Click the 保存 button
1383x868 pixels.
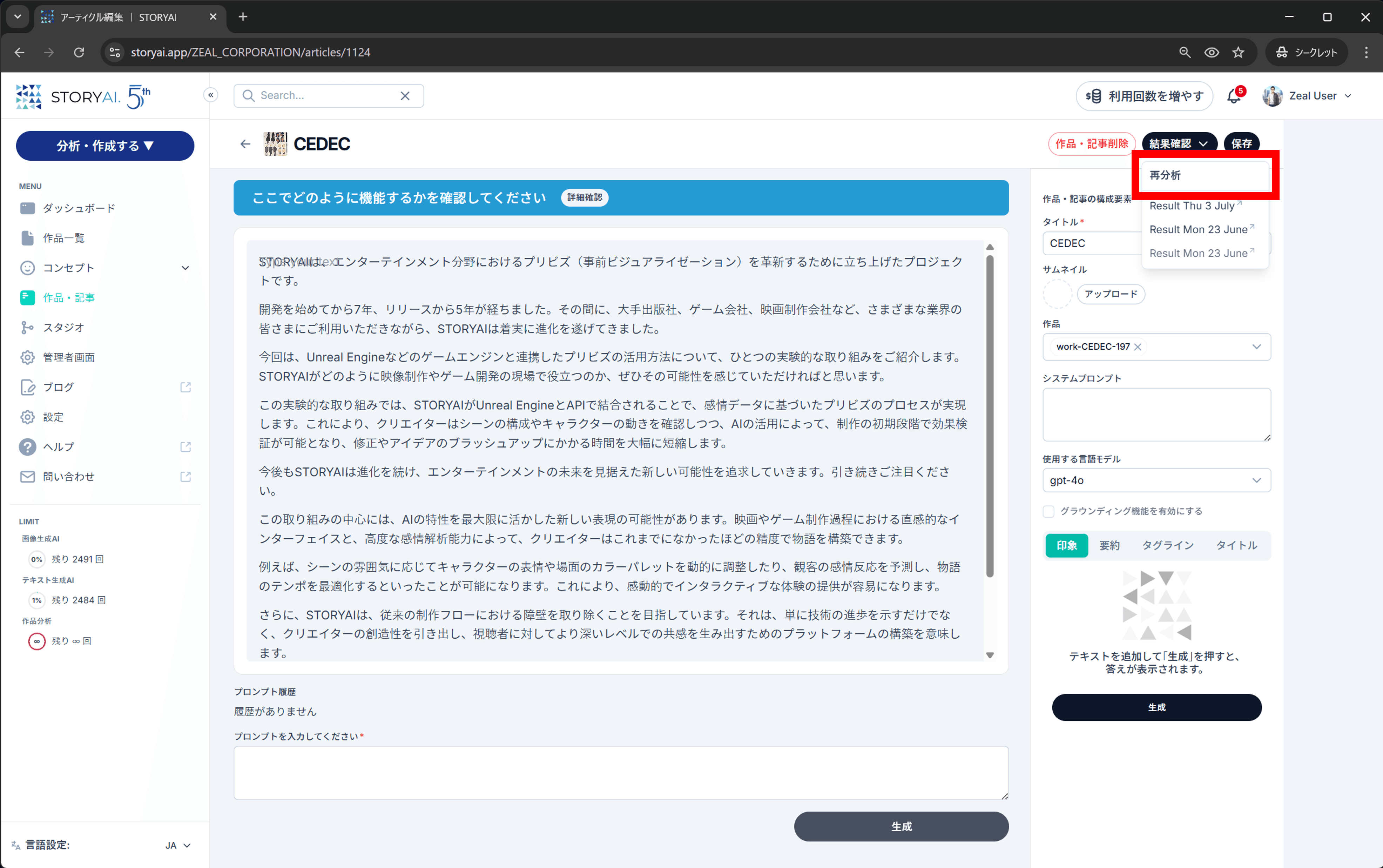(1241, 143)
